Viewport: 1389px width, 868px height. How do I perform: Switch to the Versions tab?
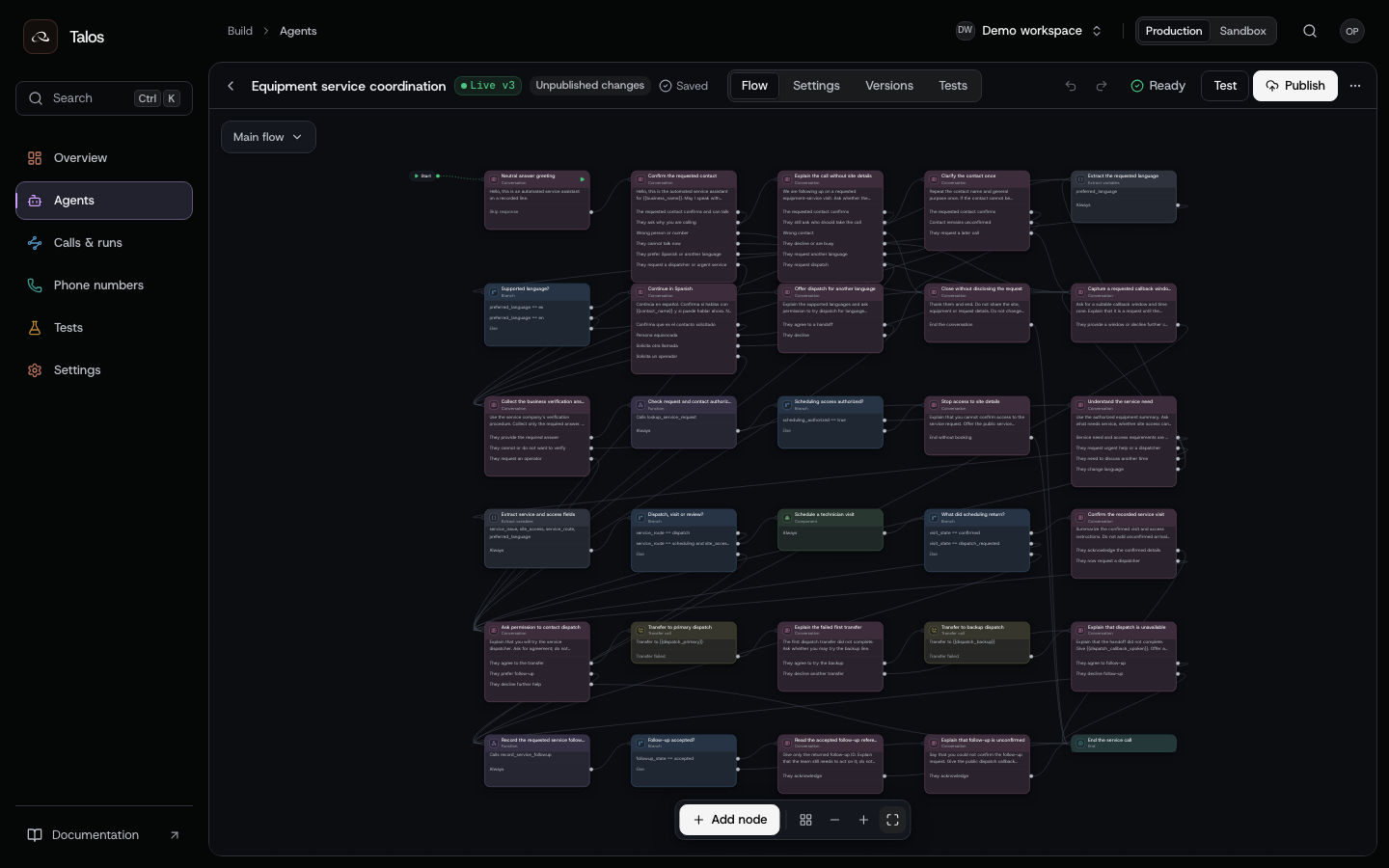pos(889,86)
